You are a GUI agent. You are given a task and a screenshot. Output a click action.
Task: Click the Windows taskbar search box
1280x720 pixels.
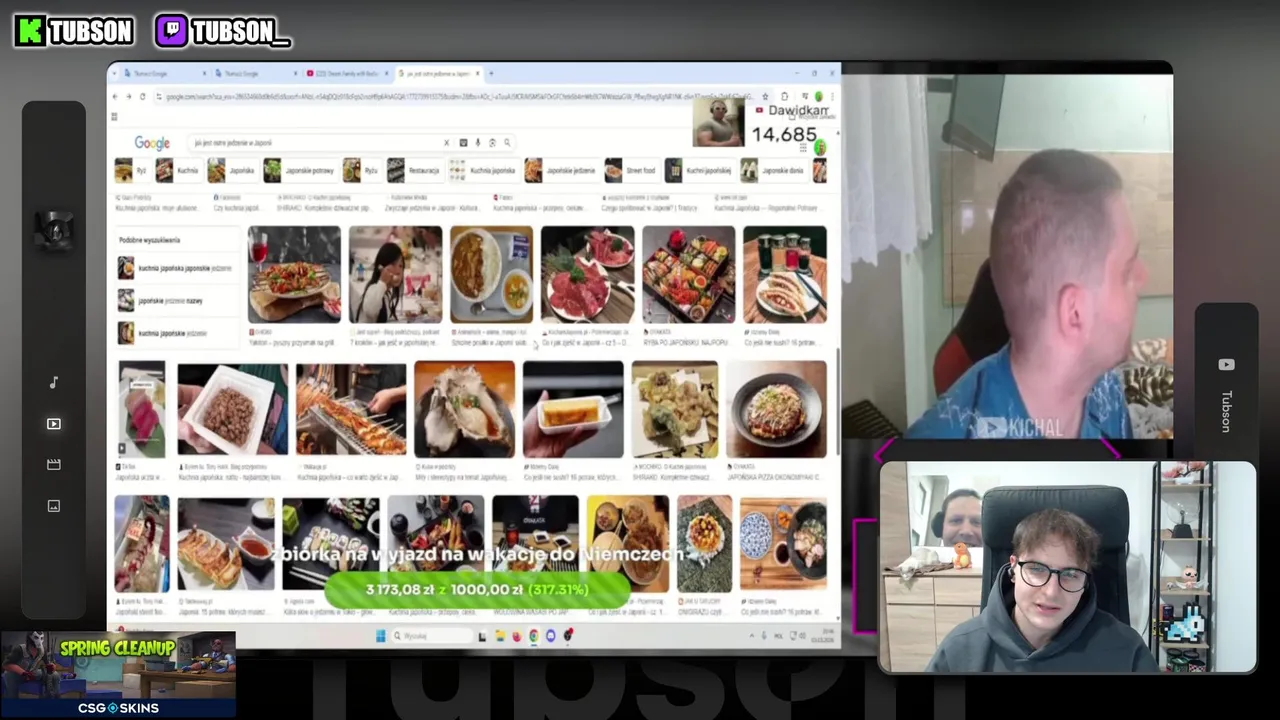tap(431, 636)
